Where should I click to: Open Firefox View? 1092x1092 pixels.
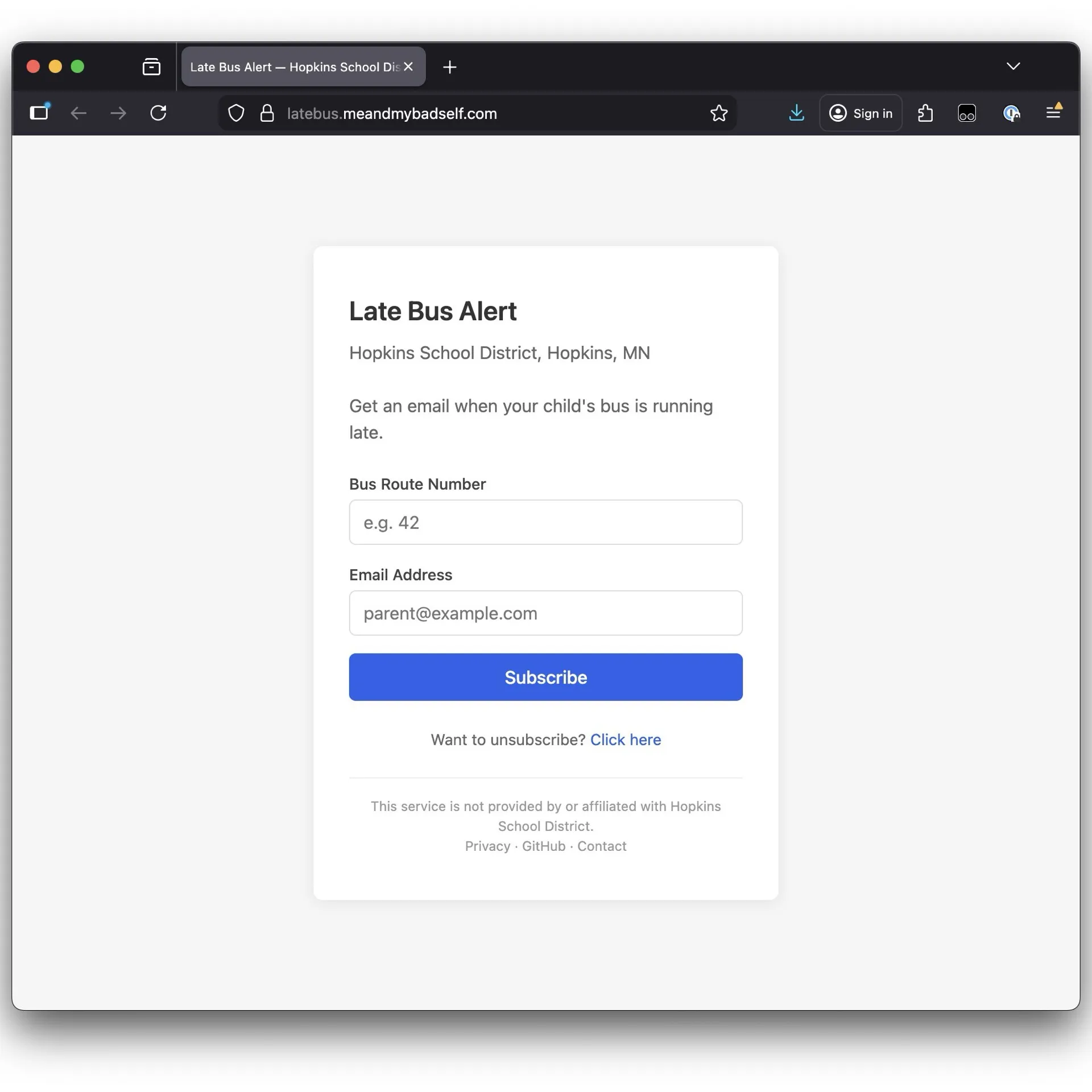[151, 67]
